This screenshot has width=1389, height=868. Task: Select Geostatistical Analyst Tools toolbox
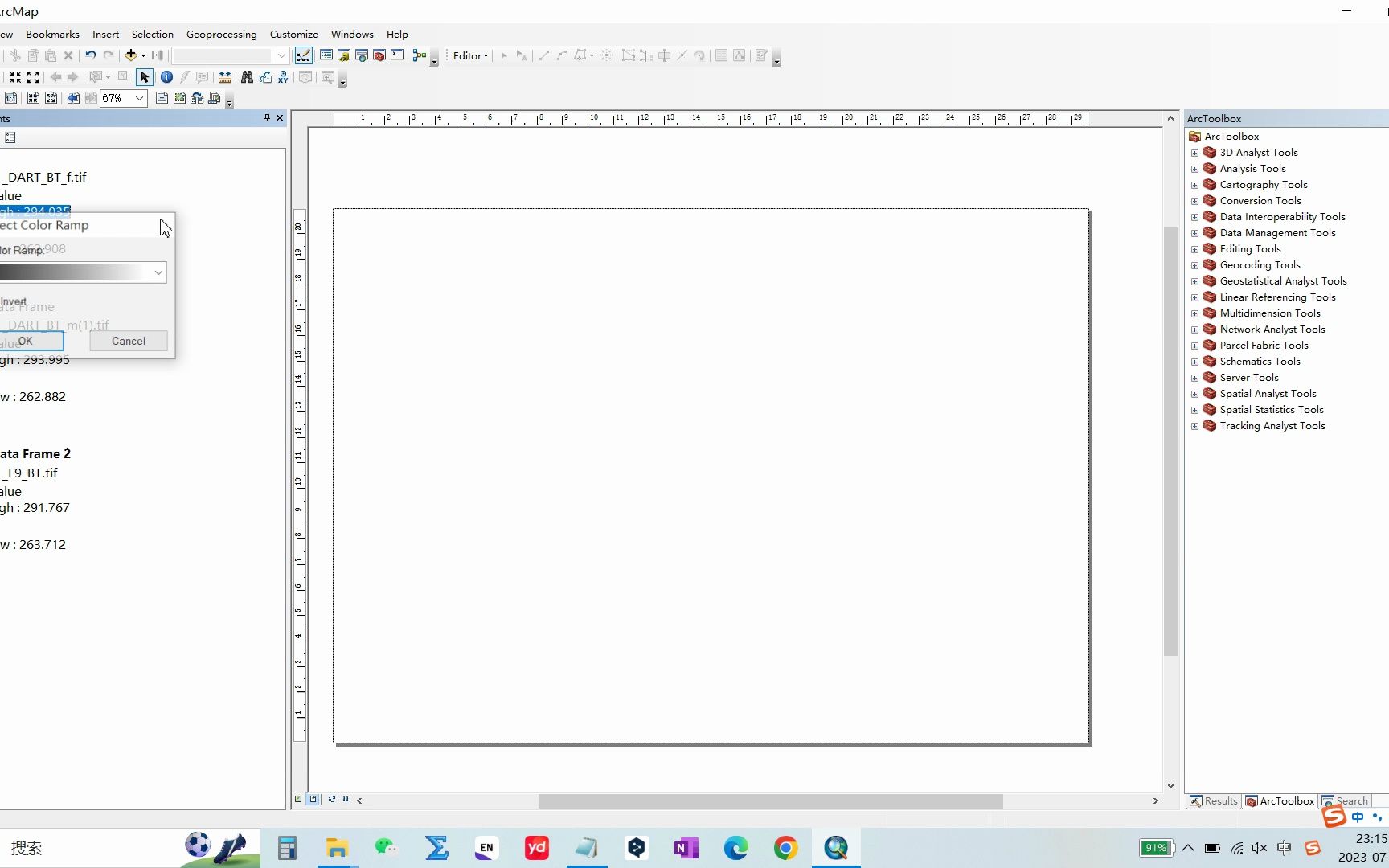[1283, 281]
